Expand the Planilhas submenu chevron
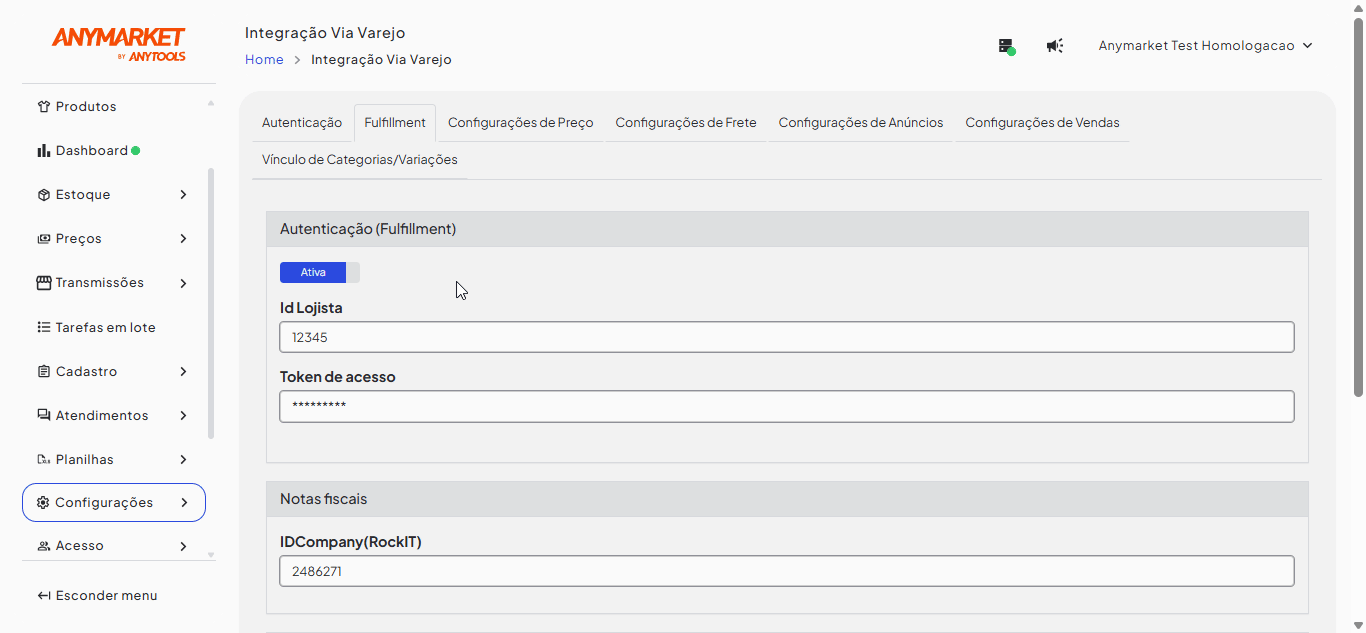The height and width of the screenshot is (633, 1366). (183, 460)
